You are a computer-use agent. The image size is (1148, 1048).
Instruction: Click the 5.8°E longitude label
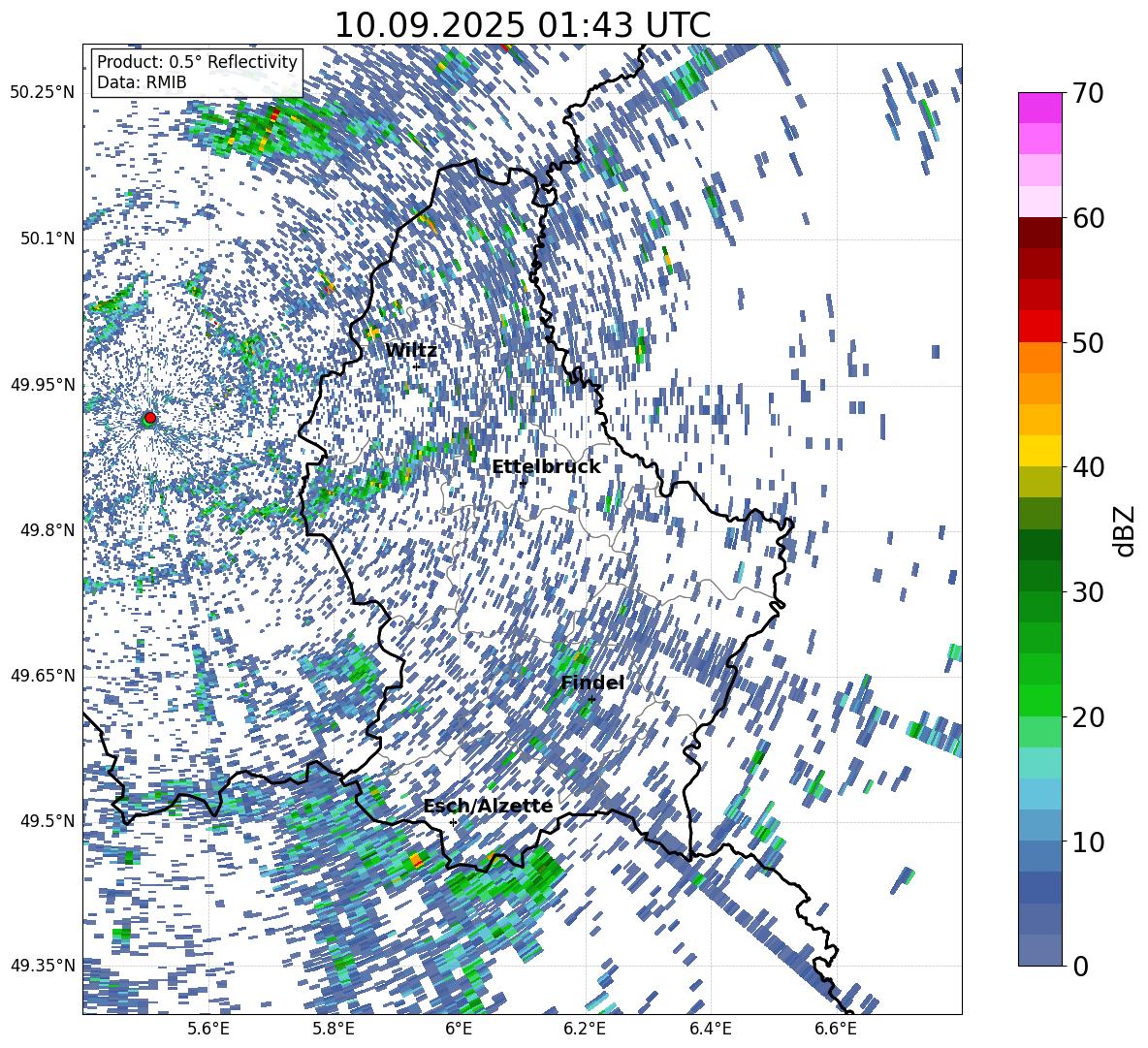point(334,1029)
